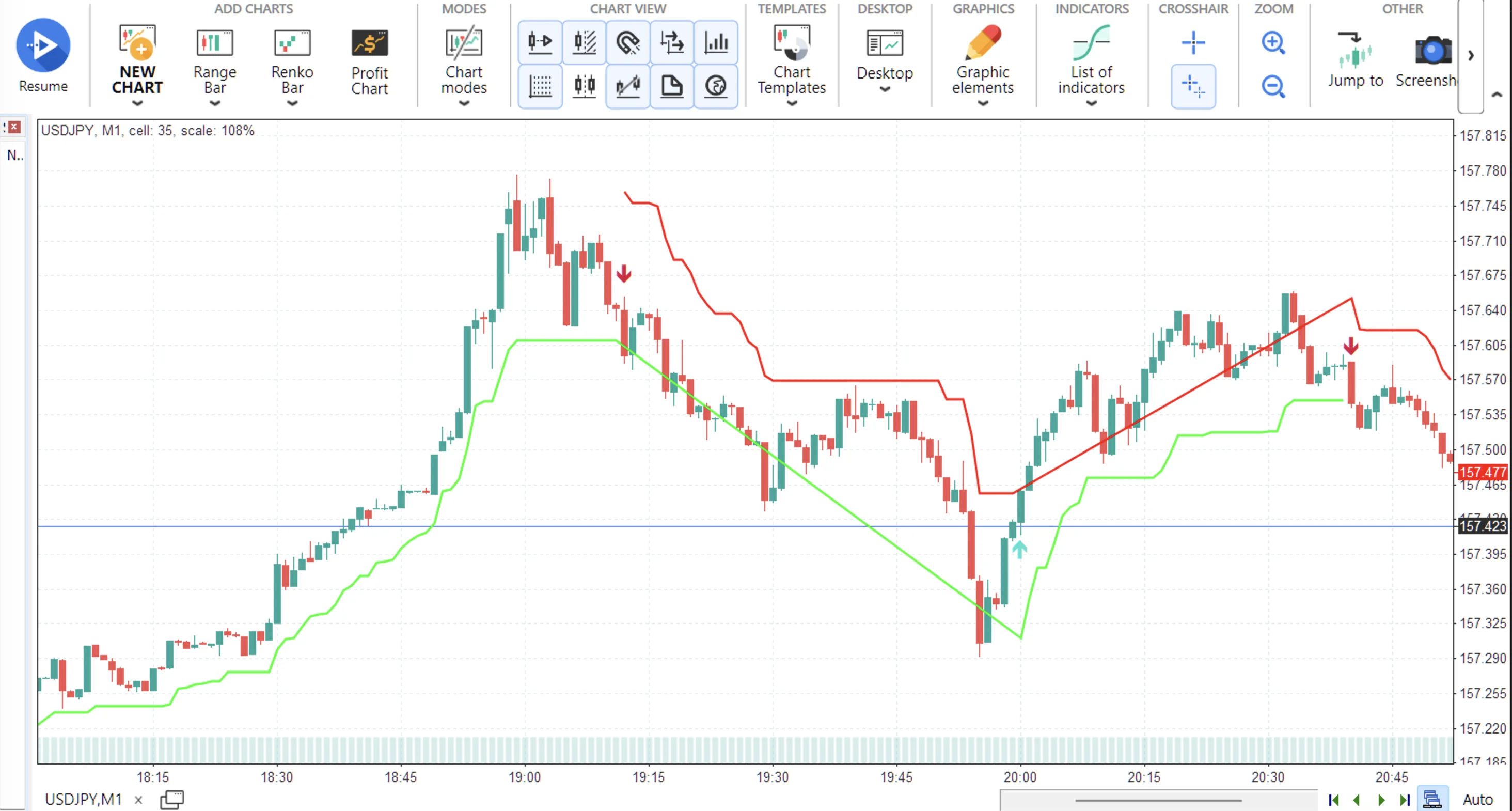Select the blue horizontal line at 157.423
Screen dimensions: 1512x811
pyautogui.click(x=746, y=526)
